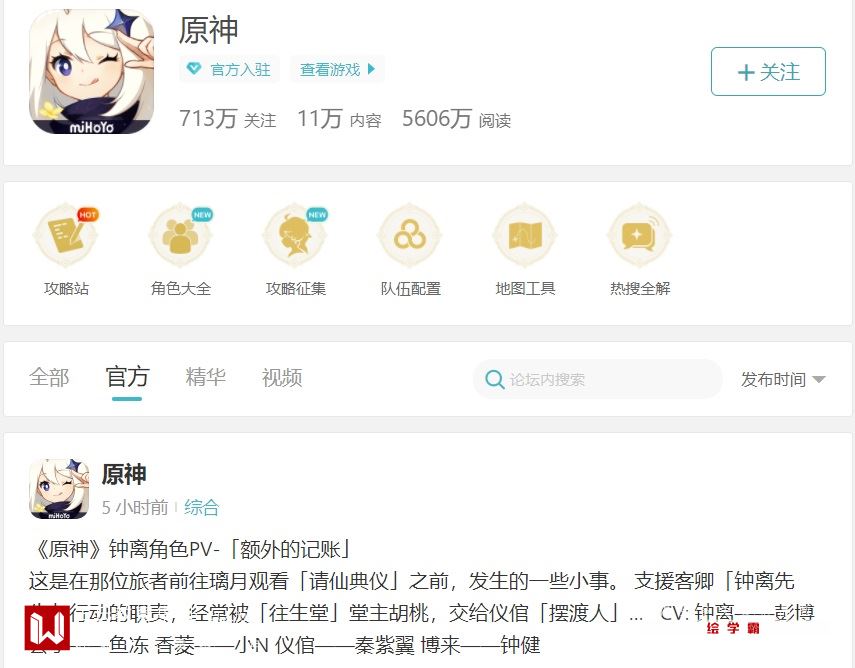Follow 原神 with the 关注 button
The height and width of the screenshot is (668, 855).
[x=768, y=71]
